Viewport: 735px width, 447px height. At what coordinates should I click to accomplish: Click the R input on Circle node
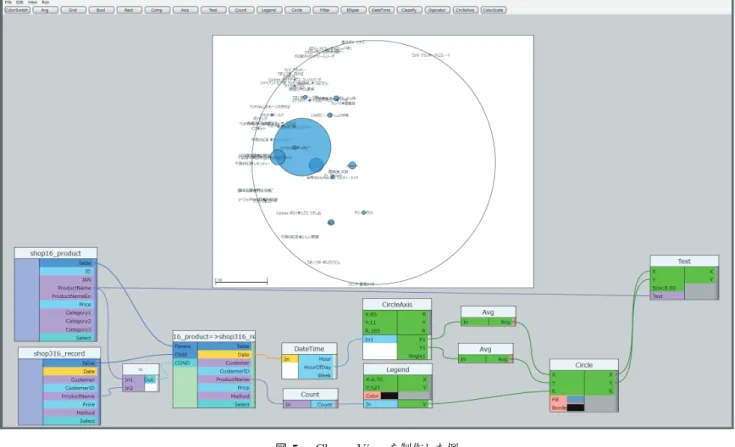568,391
